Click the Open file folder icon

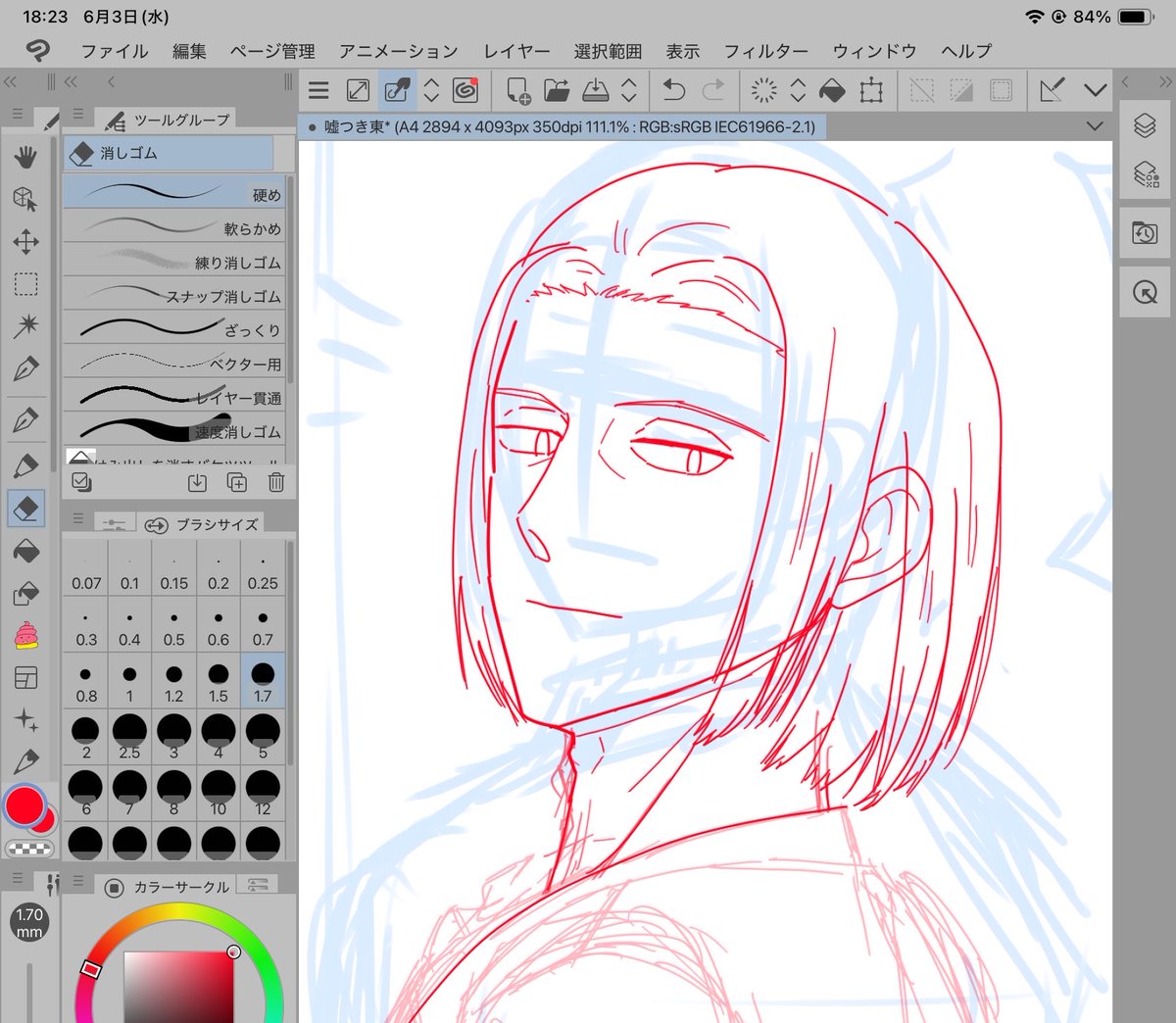[557, 91]
